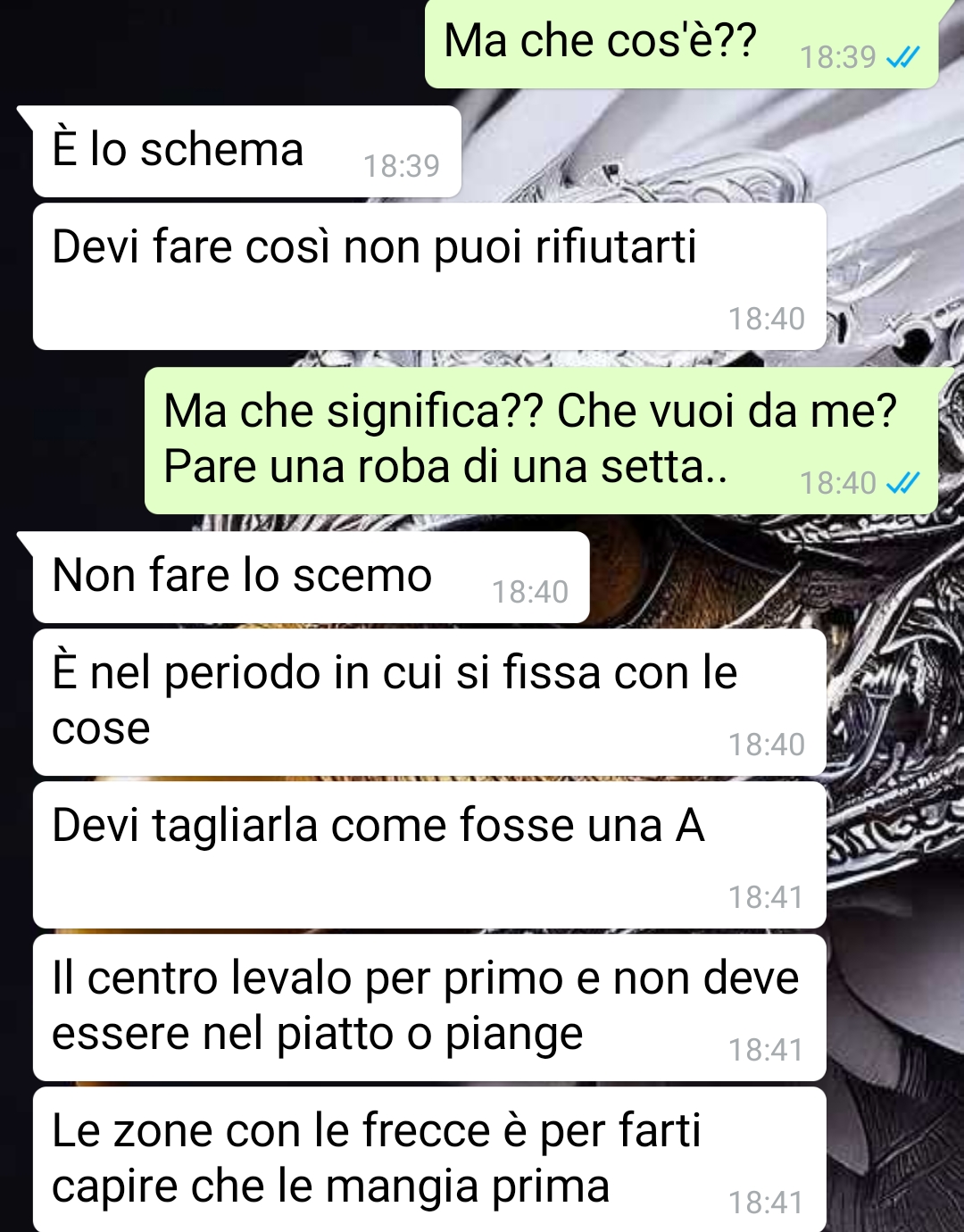Tap the 'Ma che significa??' green message
Image resolution: width=964 pixels, height=1232 pixels.
coord(541,440)
